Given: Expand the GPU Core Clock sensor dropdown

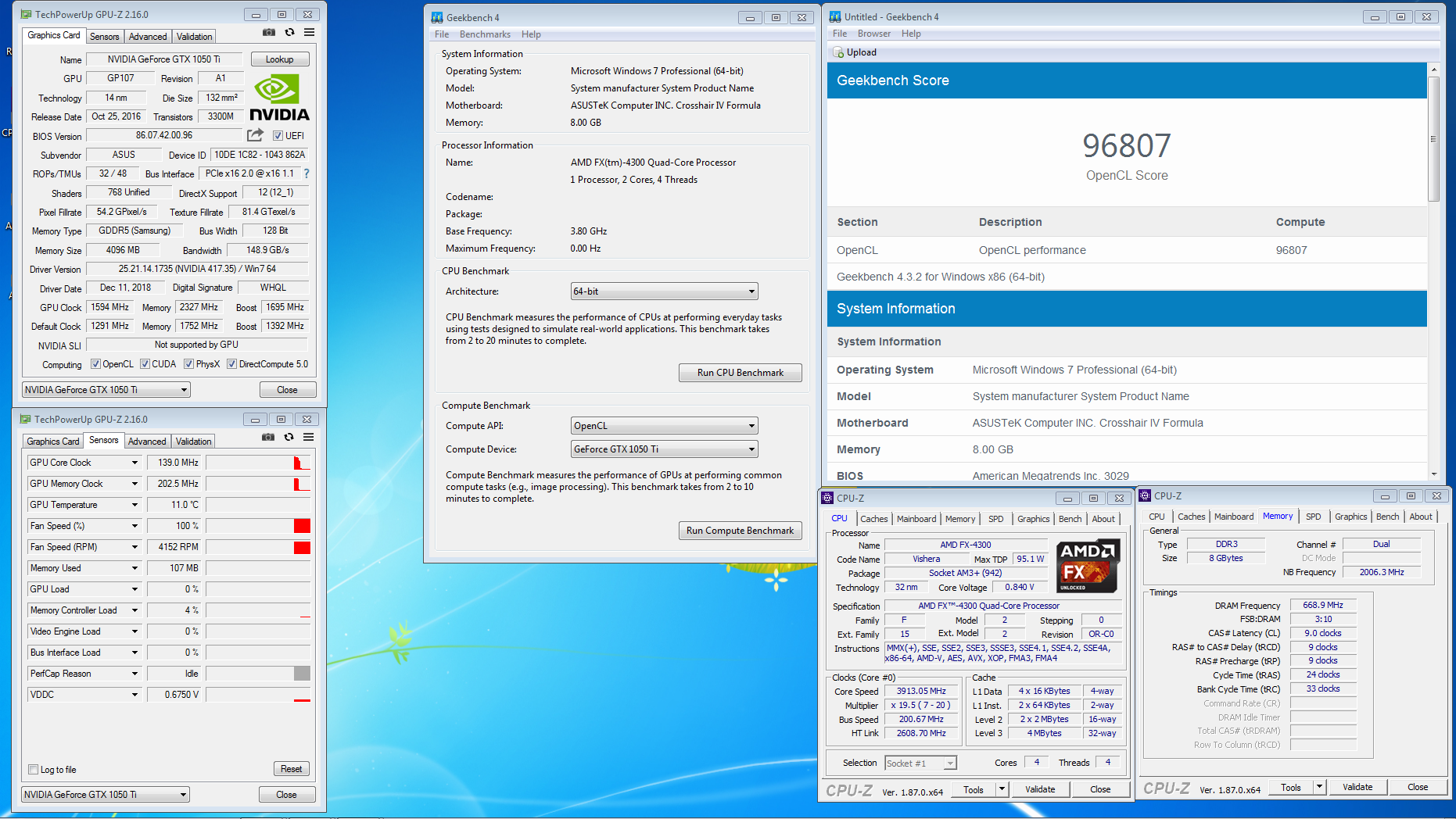Looking at the screenshot, I should 134,463.
